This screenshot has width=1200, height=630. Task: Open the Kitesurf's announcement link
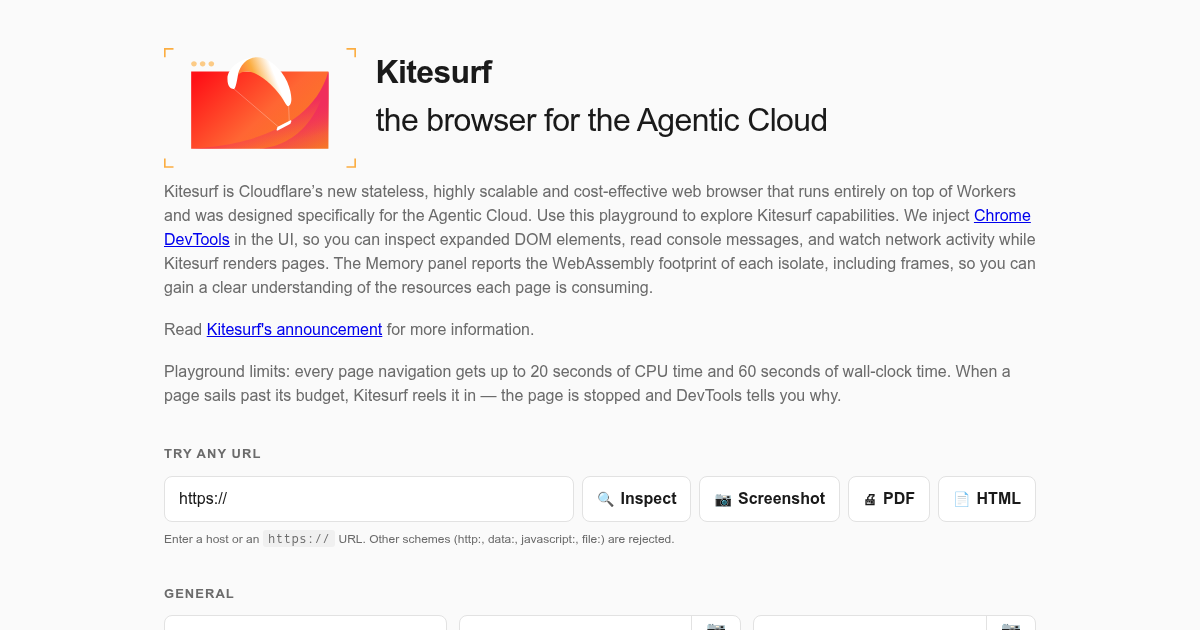click(x=294, y=329)
